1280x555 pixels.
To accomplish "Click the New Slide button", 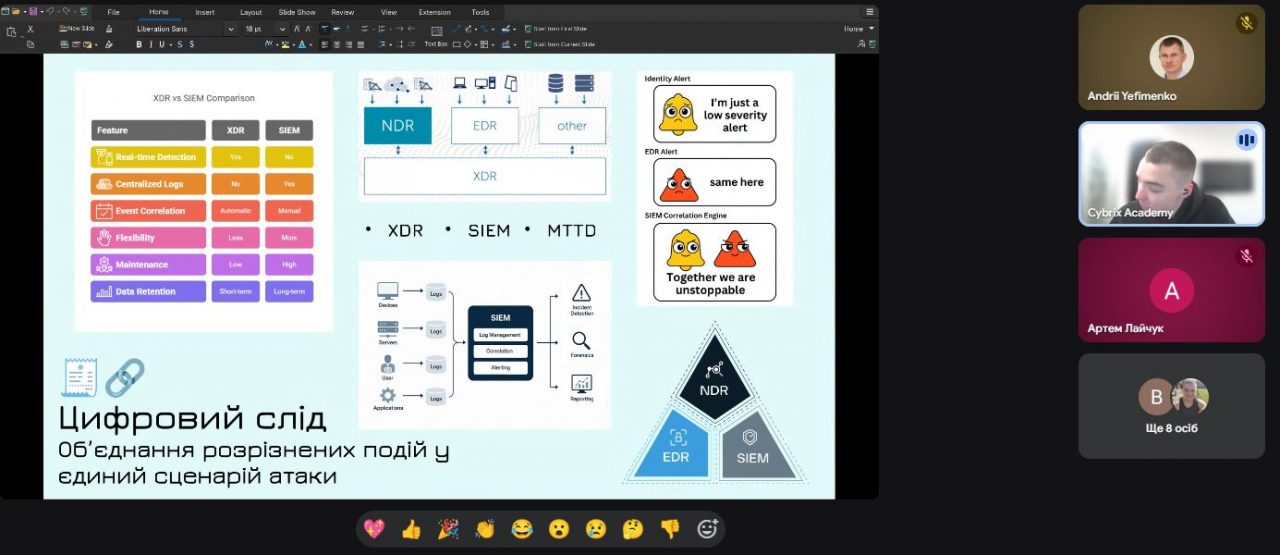I will [x=77, y=29].
